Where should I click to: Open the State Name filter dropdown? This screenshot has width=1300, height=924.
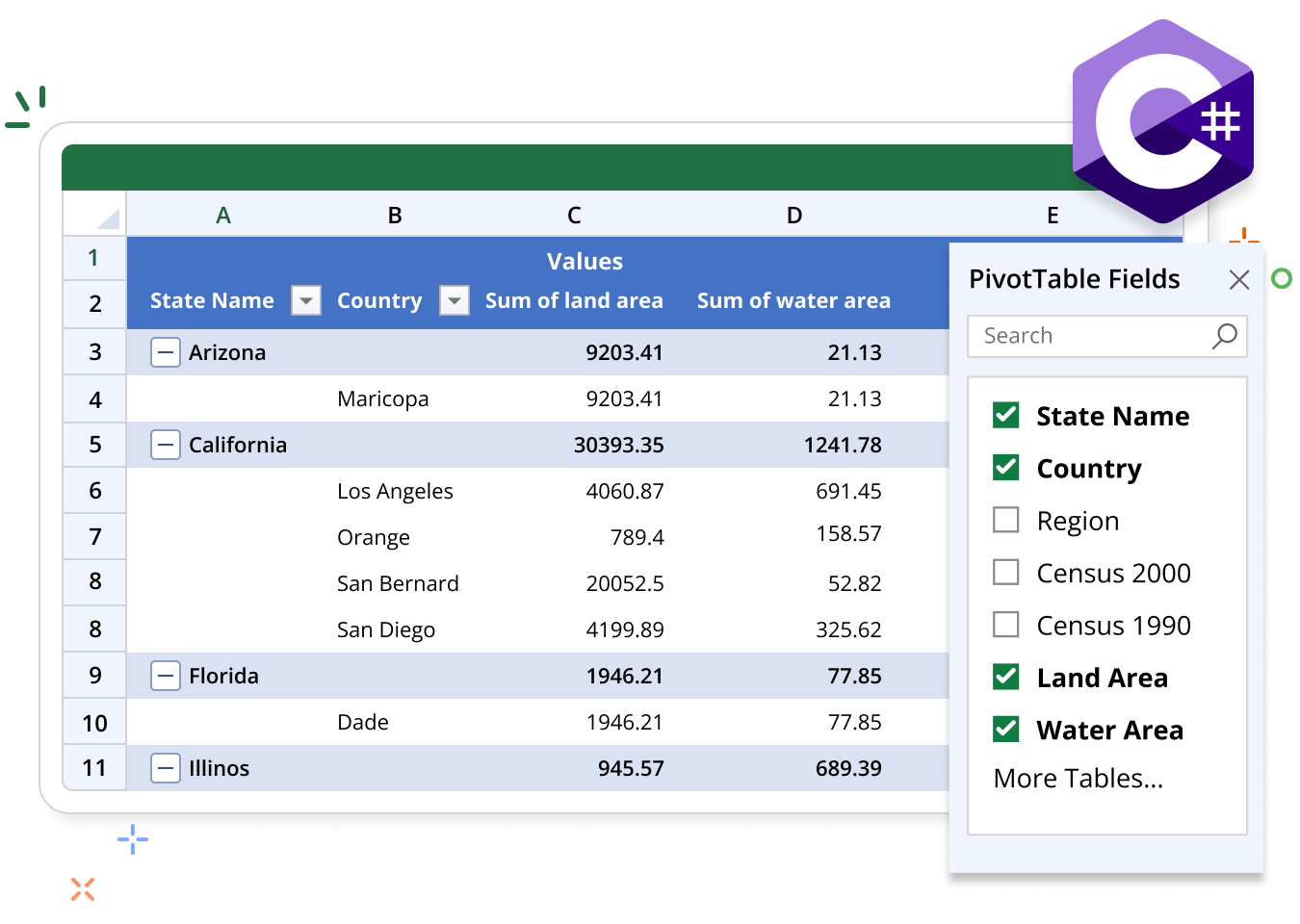pos(305,300)
